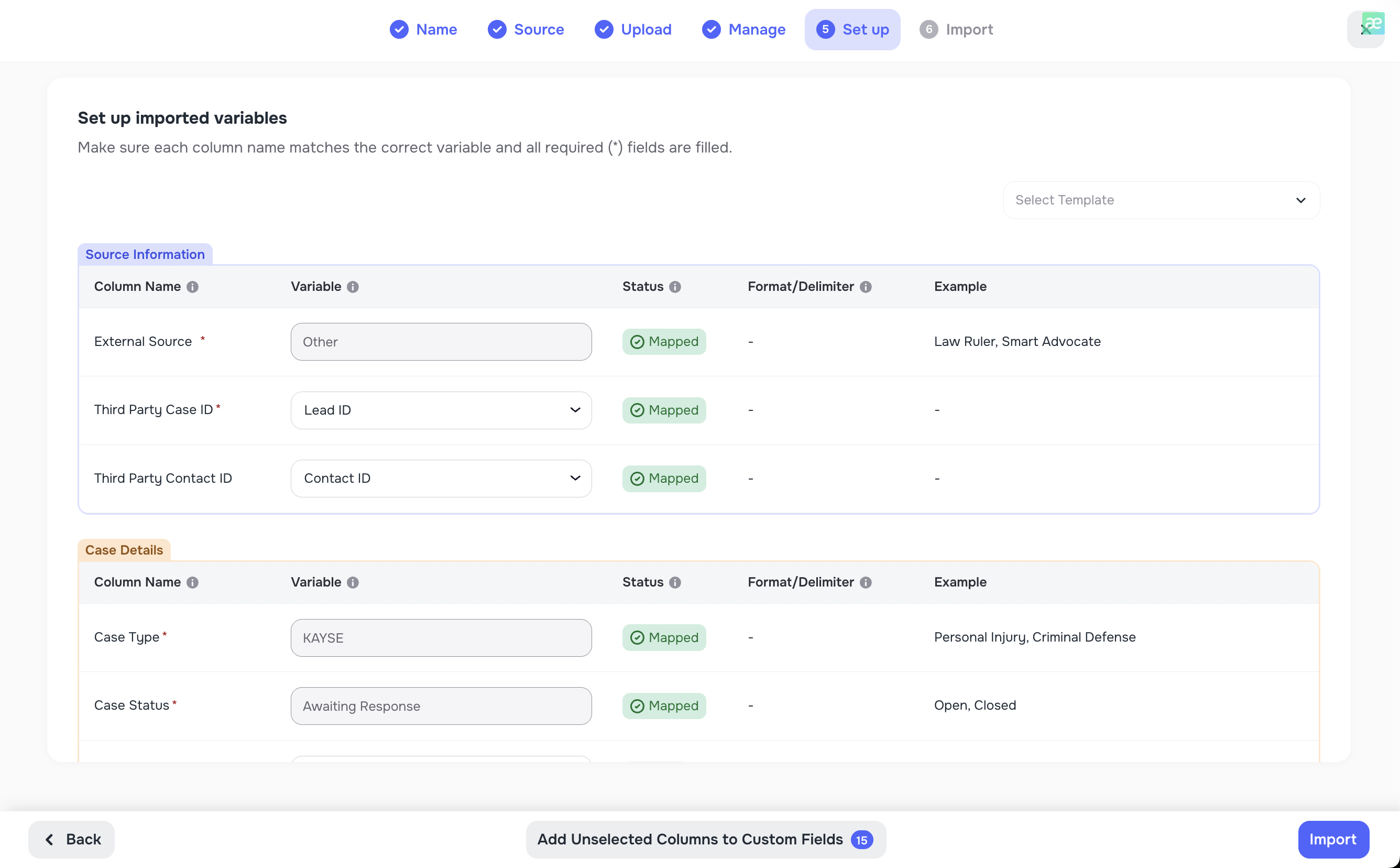Click info icon beside Source Information Status header

pos(675,287)
